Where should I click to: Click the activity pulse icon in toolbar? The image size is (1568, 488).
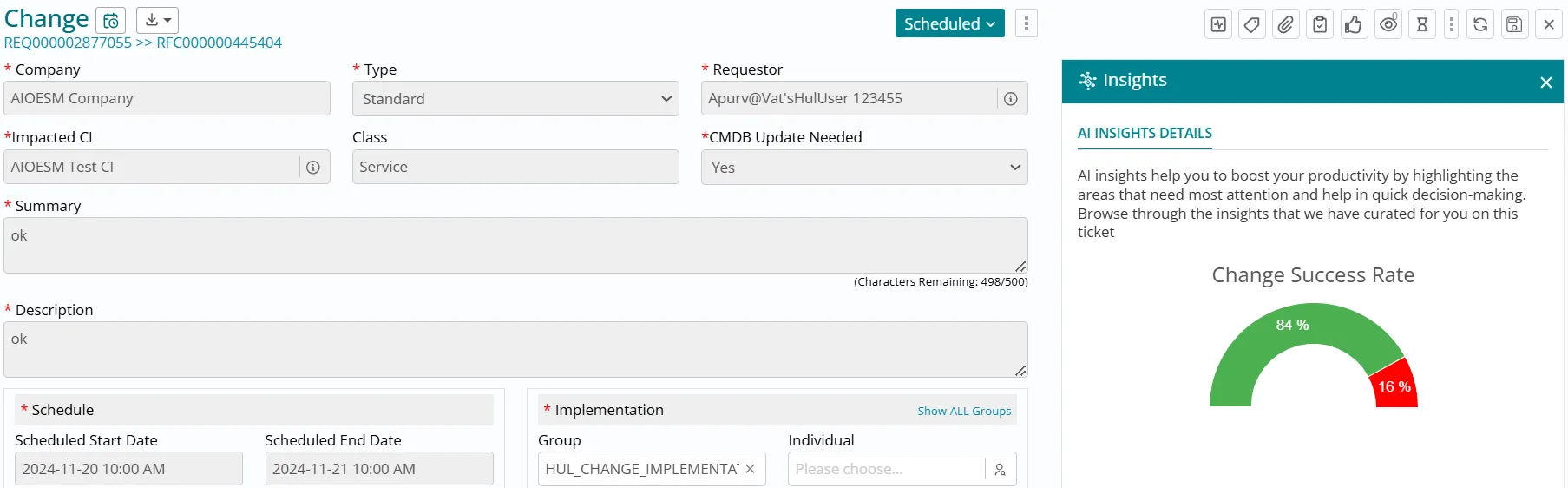(1218, 24)
